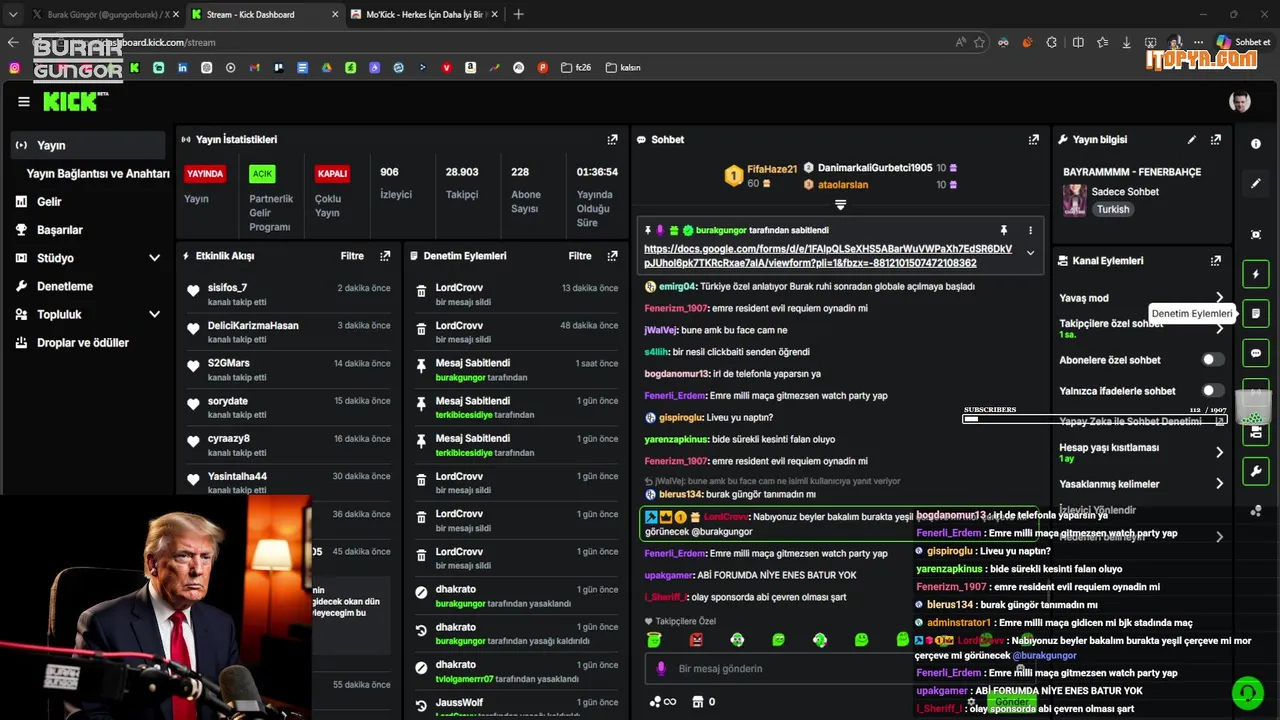Unpin the pinned chat message
The height and width of the screenshot is (720, 1280).
1004,230
